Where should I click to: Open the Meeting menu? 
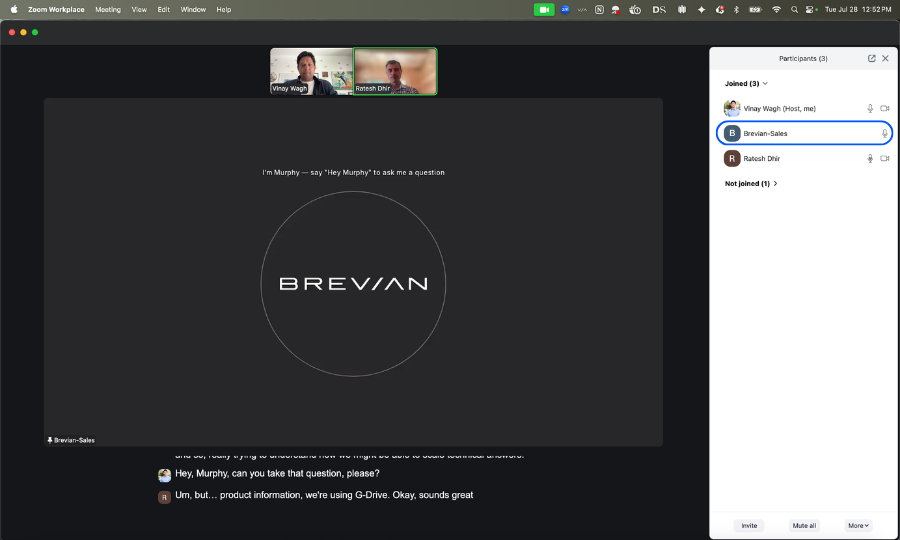(x=108, y=10)
